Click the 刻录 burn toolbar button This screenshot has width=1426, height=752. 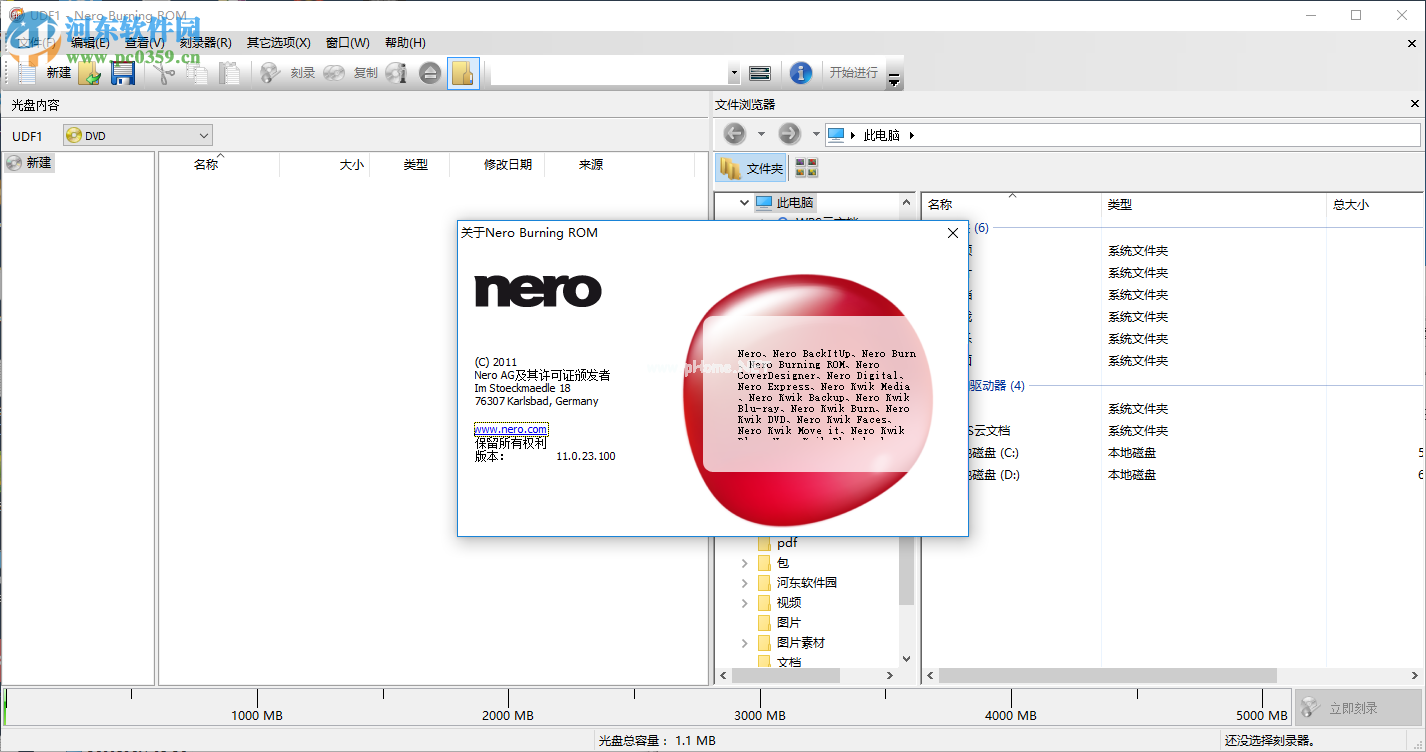[x=288, y=73]
